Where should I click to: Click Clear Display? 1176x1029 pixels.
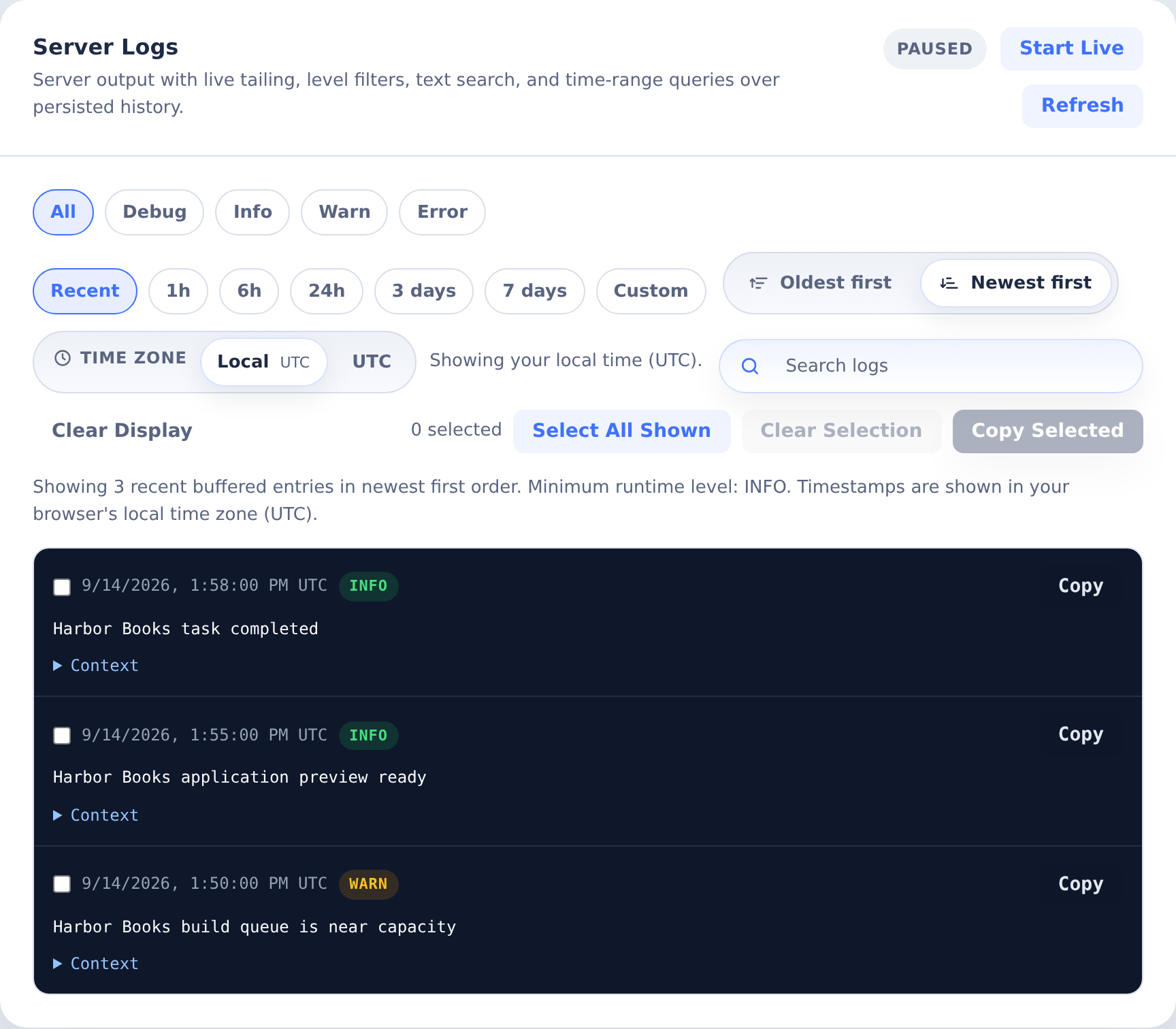pyautogui.click(x=122, y=431)
